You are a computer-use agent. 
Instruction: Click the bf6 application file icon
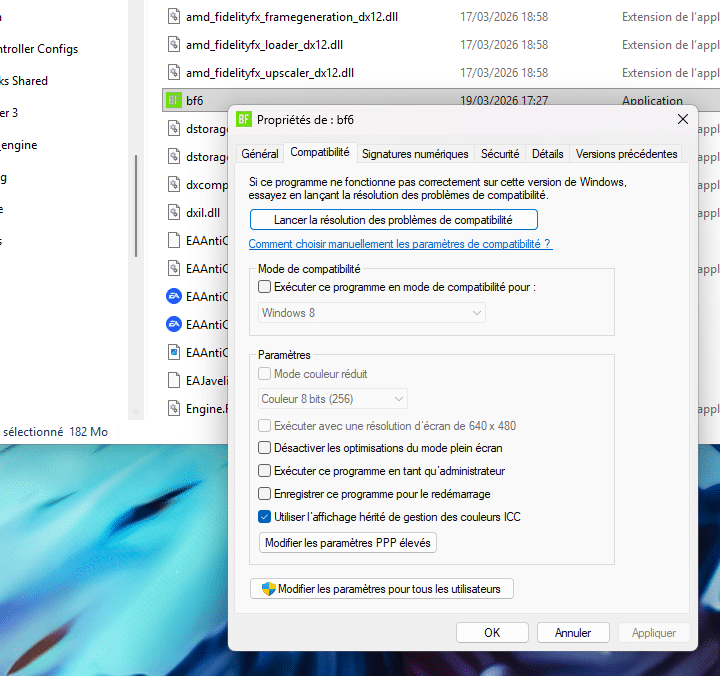[x=173, y=101]
